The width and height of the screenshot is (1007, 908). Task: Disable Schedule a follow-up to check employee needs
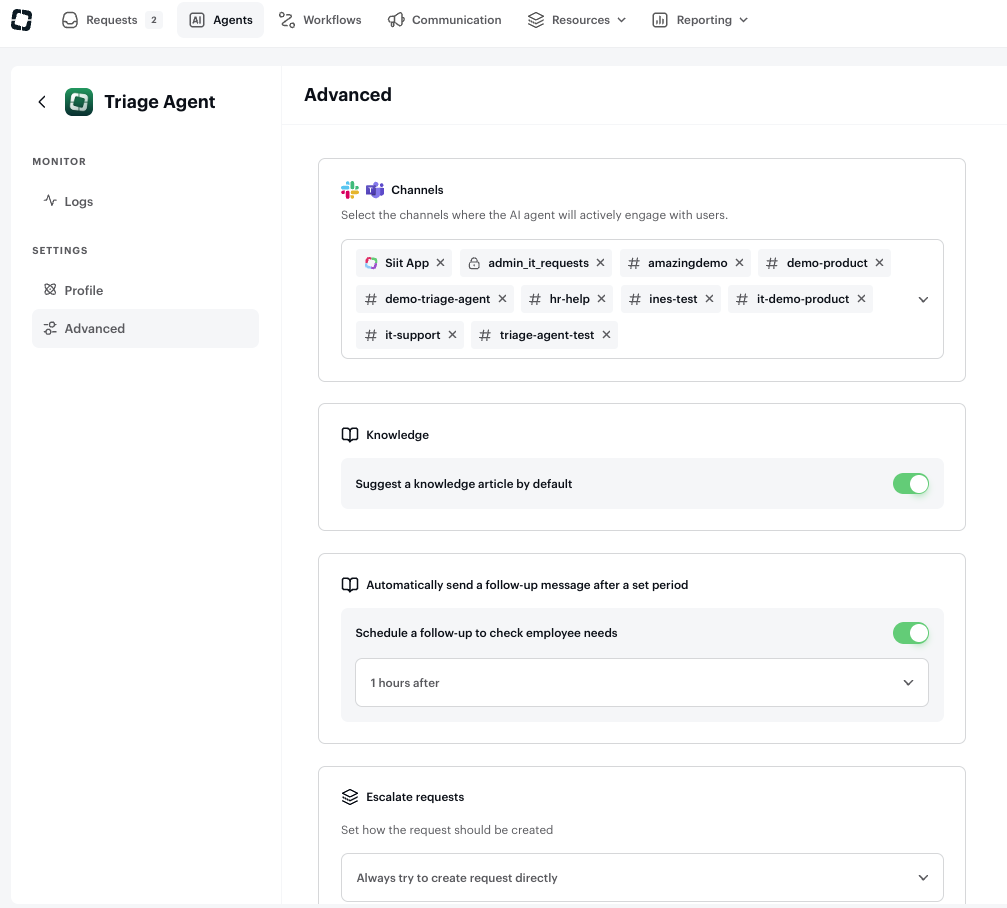click(x=910, y=633)
